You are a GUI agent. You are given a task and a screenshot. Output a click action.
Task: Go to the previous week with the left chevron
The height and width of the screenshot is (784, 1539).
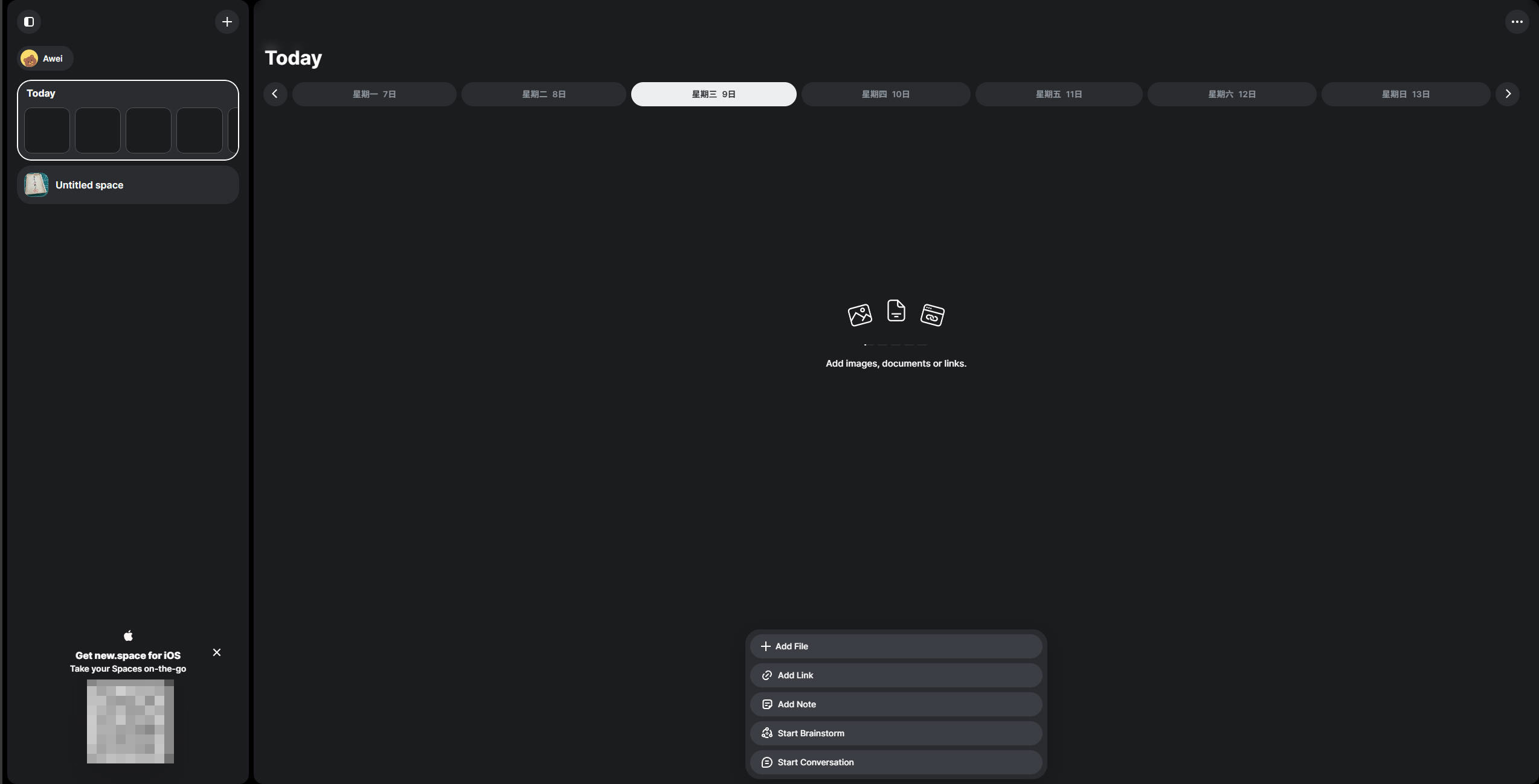tap(275, 94)
